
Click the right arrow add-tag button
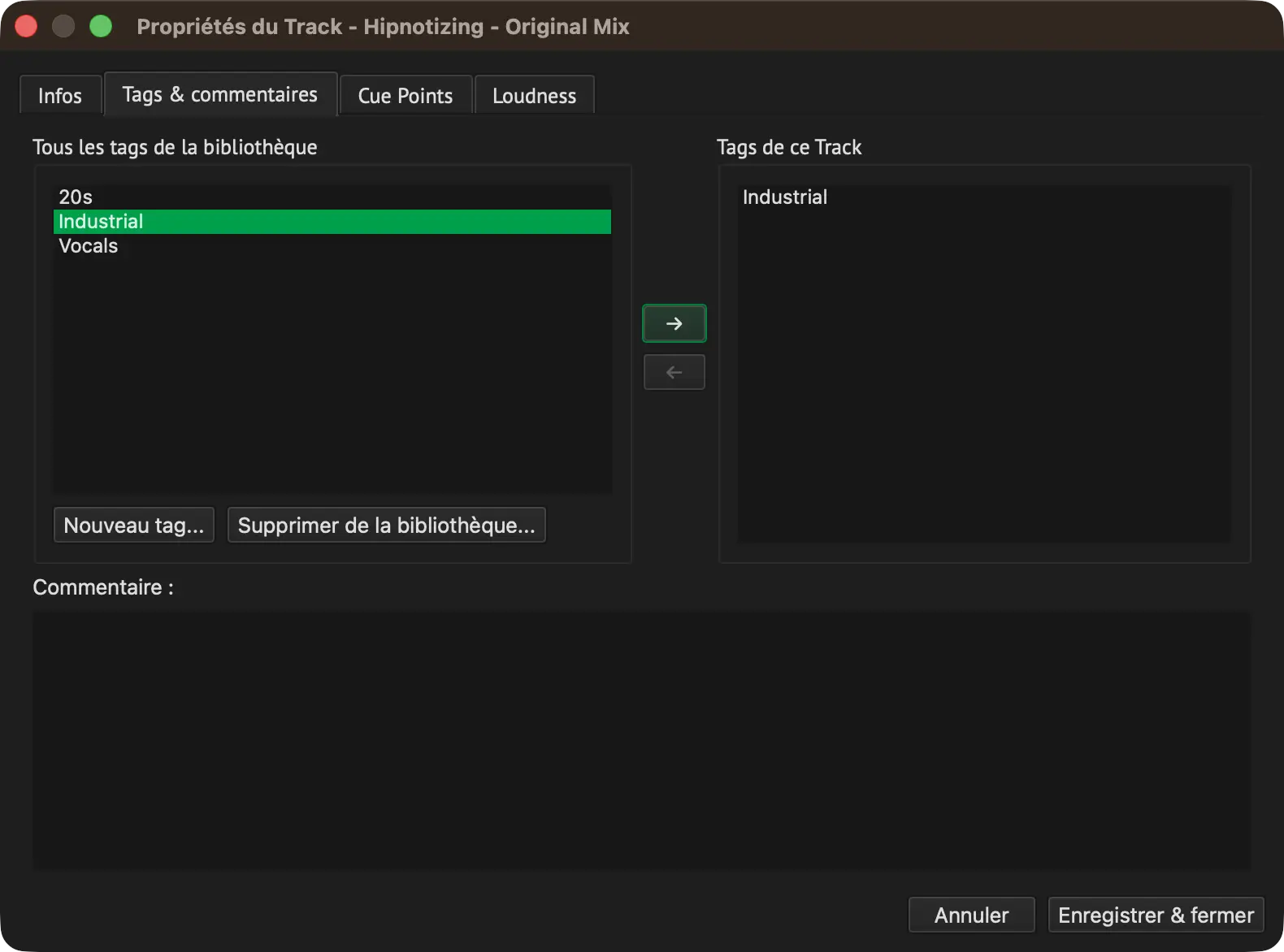click(674, 323)
